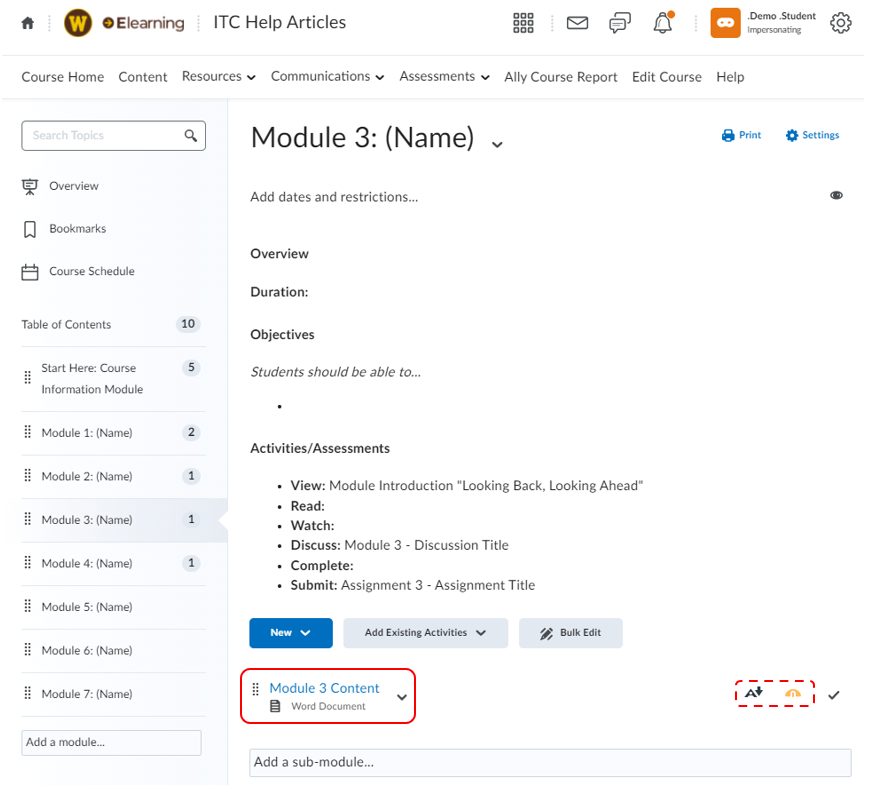
Task: Open the email envelope icon
Action: (577, 22)
